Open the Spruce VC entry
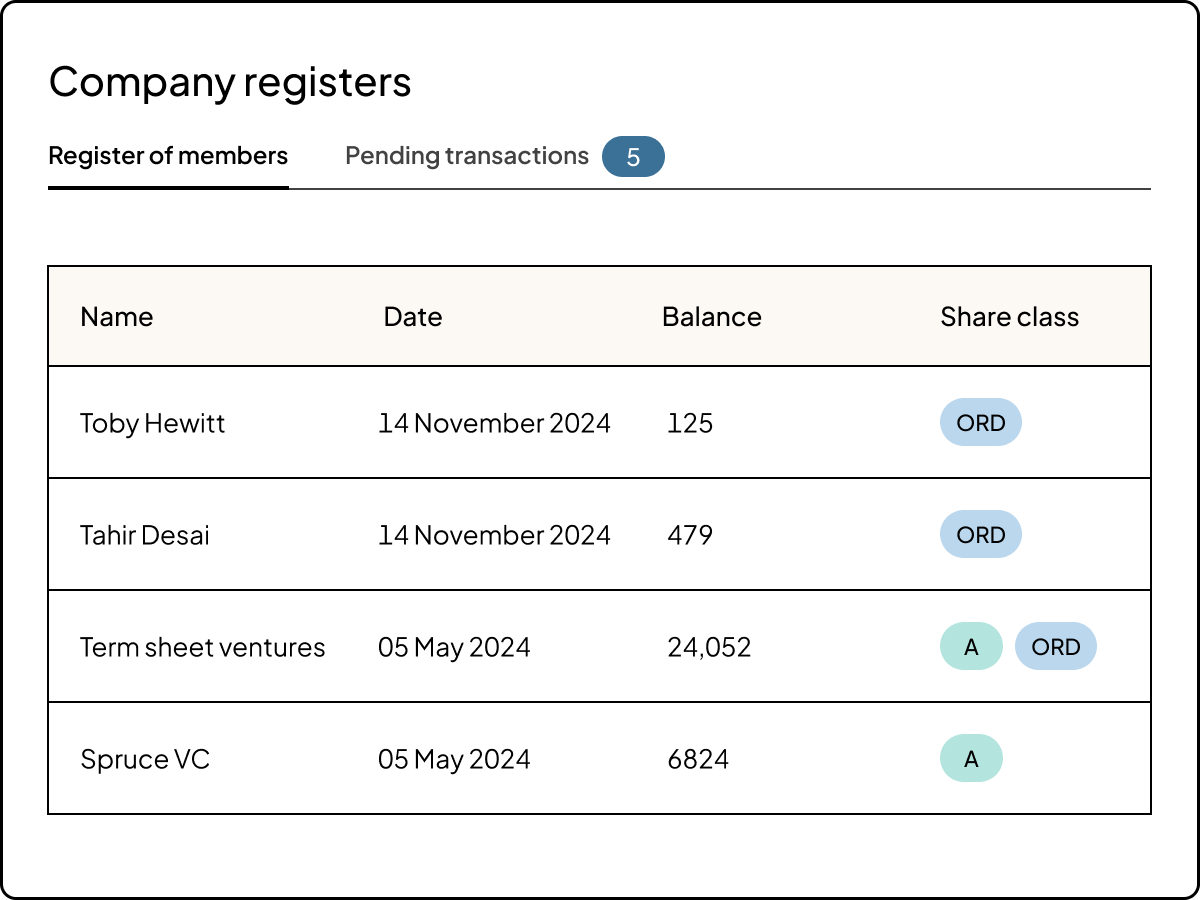This screenshot has width=1200, height=900. (x=145, y=759)
